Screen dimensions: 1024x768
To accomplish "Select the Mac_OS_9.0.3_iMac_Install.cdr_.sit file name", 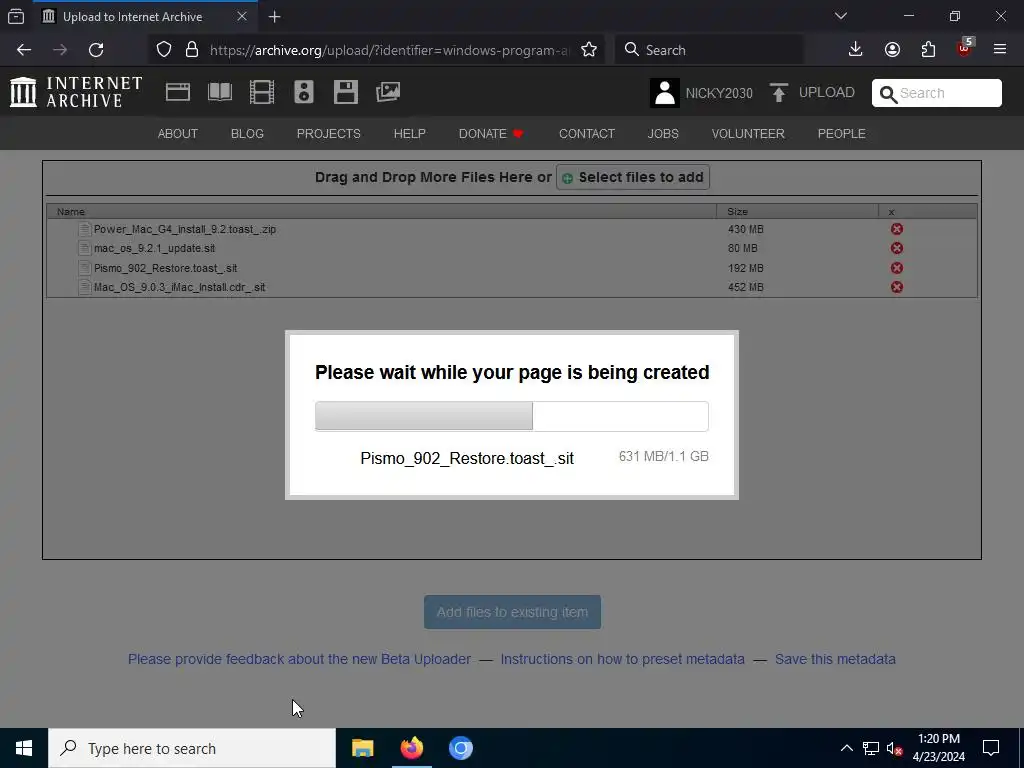I will (x=180, y=287).
